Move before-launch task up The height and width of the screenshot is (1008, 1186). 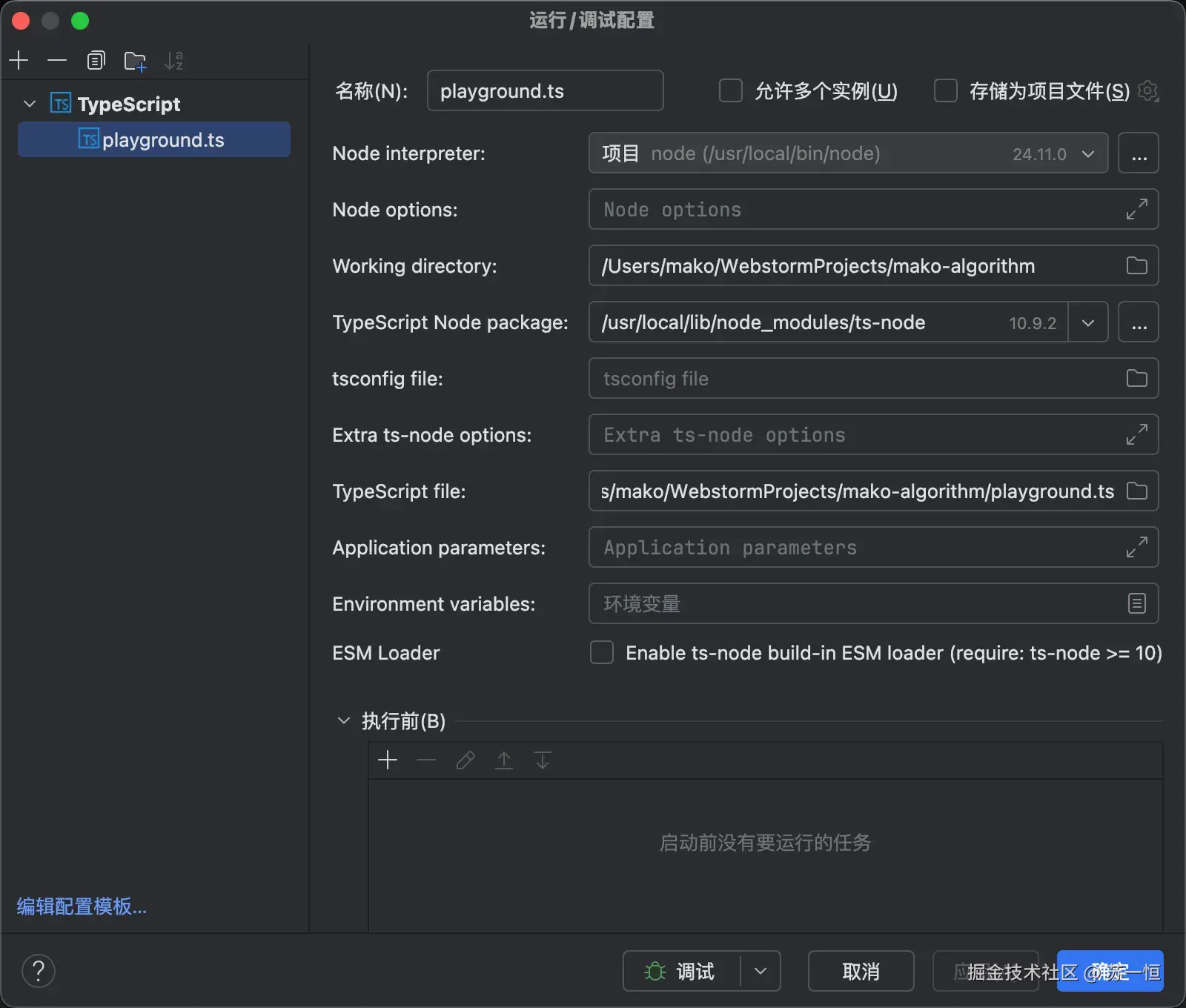point(504,760)
